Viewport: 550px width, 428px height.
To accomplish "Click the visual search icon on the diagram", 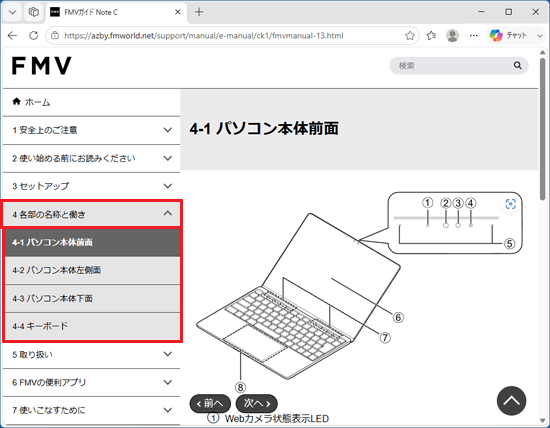I will [x=511, y=204].
